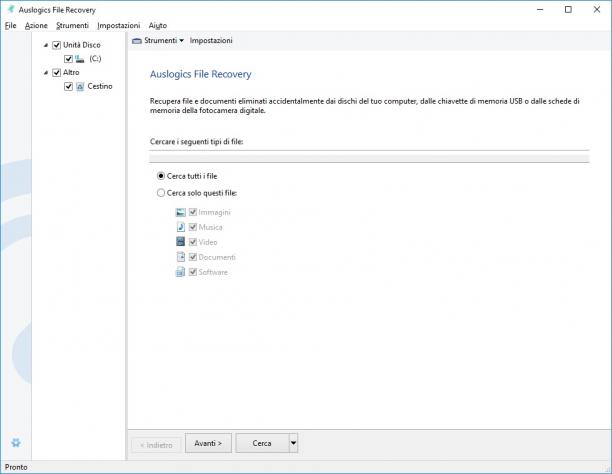612x474 pixels.
Task: Toggle the Software checkbox
Action: (x=192, y=272)
